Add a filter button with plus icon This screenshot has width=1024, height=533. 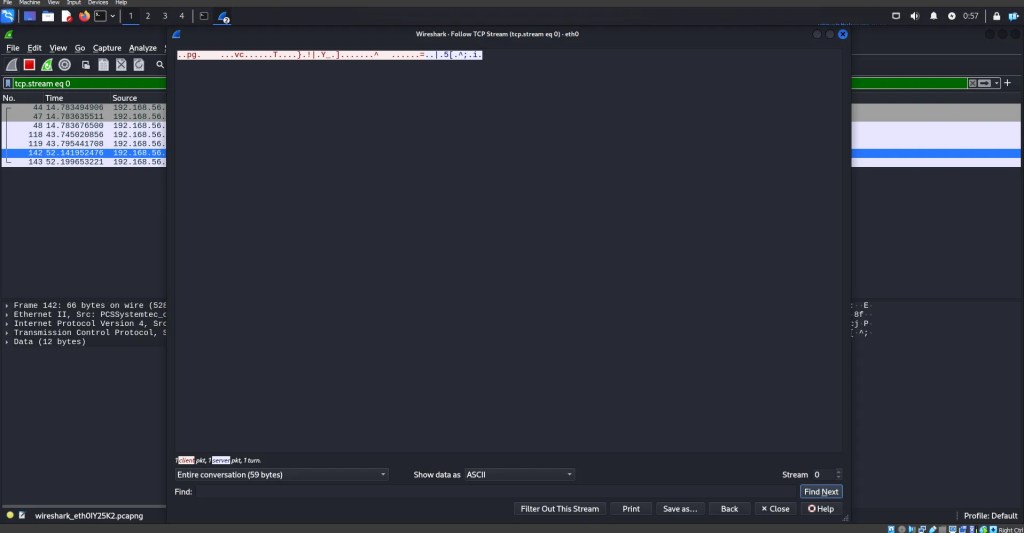pyautogui.click(x=1007, y=83)
